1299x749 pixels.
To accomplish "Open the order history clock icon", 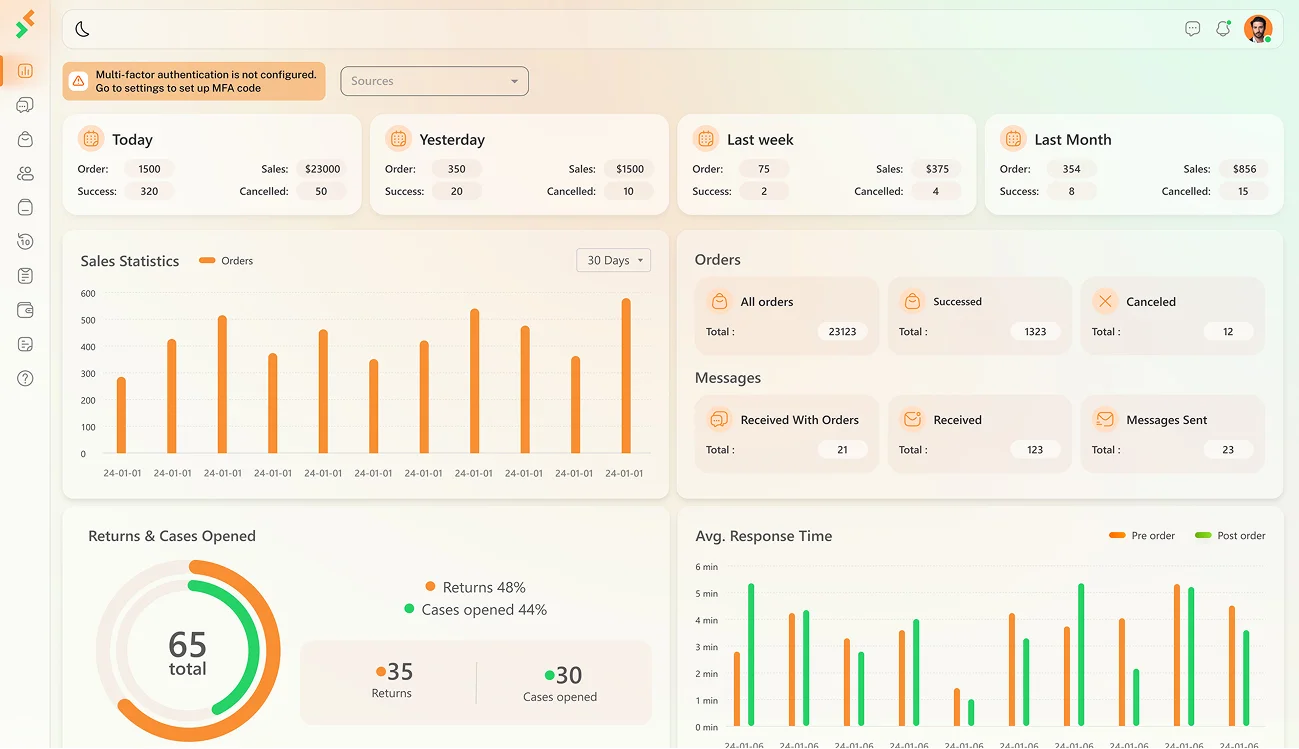I will (x=25, y=241).
